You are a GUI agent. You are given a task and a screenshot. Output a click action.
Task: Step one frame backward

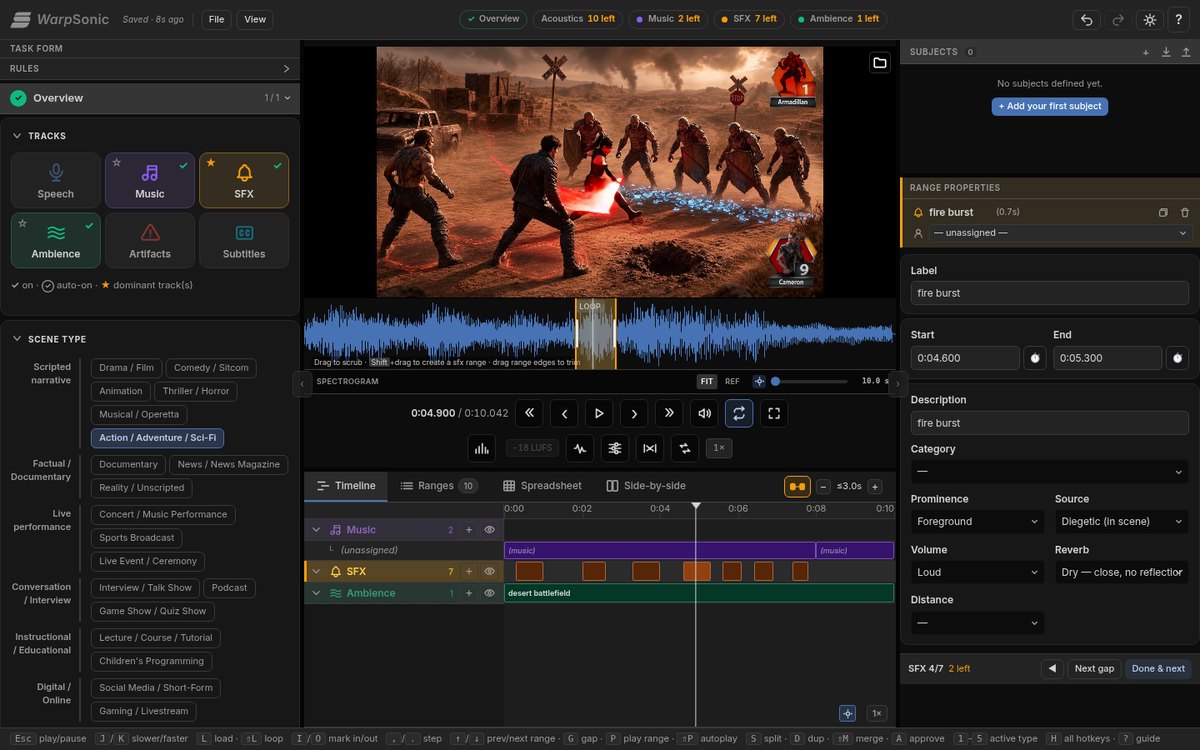pyautogui.click(x=565, y=413)
